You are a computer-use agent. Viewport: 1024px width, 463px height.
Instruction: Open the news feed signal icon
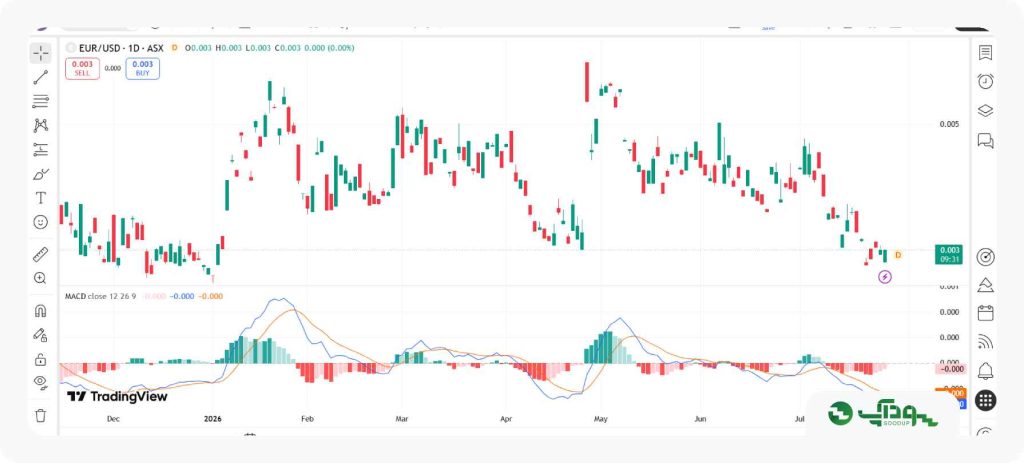point(985,342)
